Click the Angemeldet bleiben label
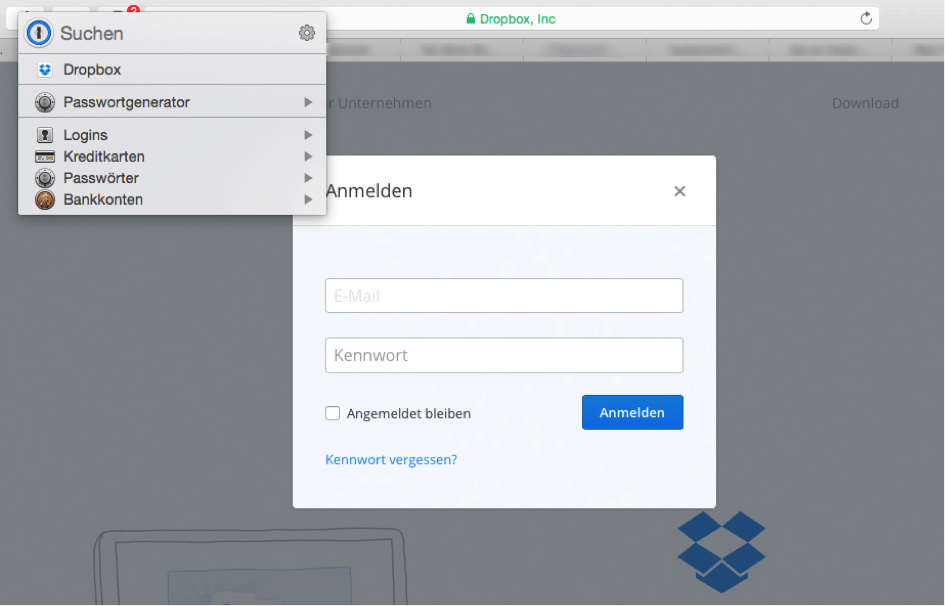This screenshot has height=606, width=945. click(409, 414)
